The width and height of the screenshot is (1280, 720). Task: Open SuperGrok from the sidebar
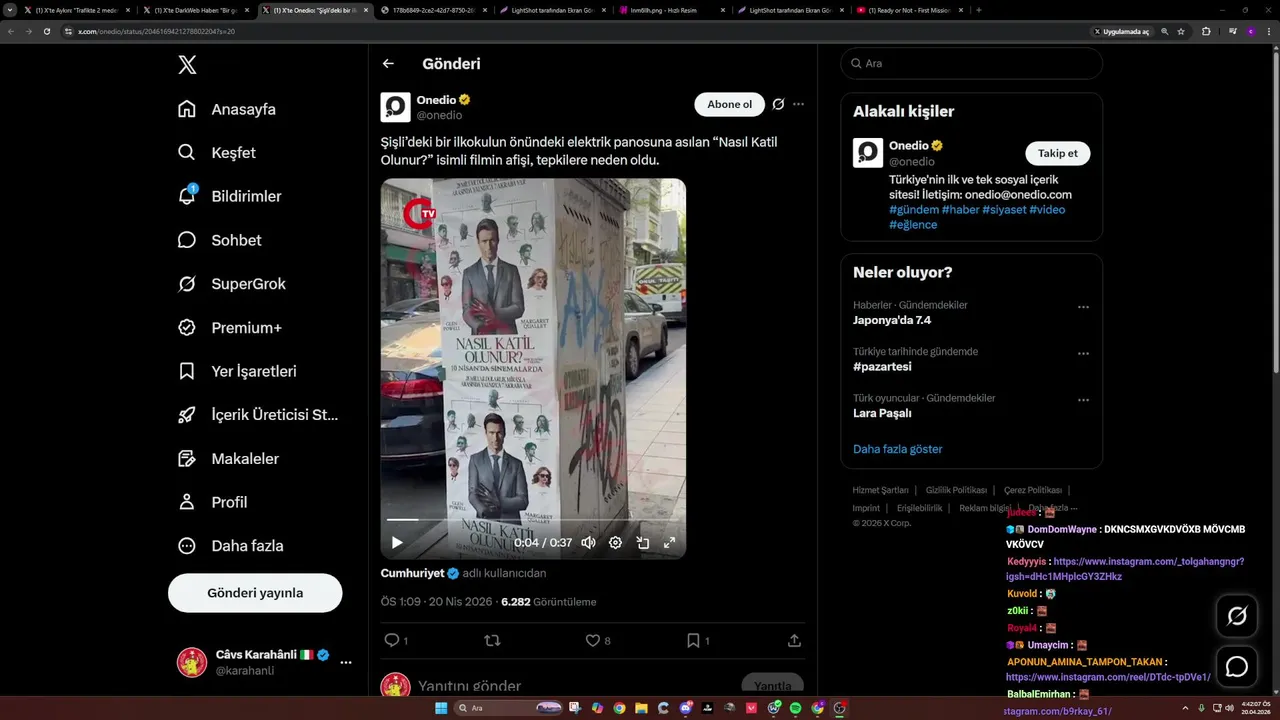(231, 284)
